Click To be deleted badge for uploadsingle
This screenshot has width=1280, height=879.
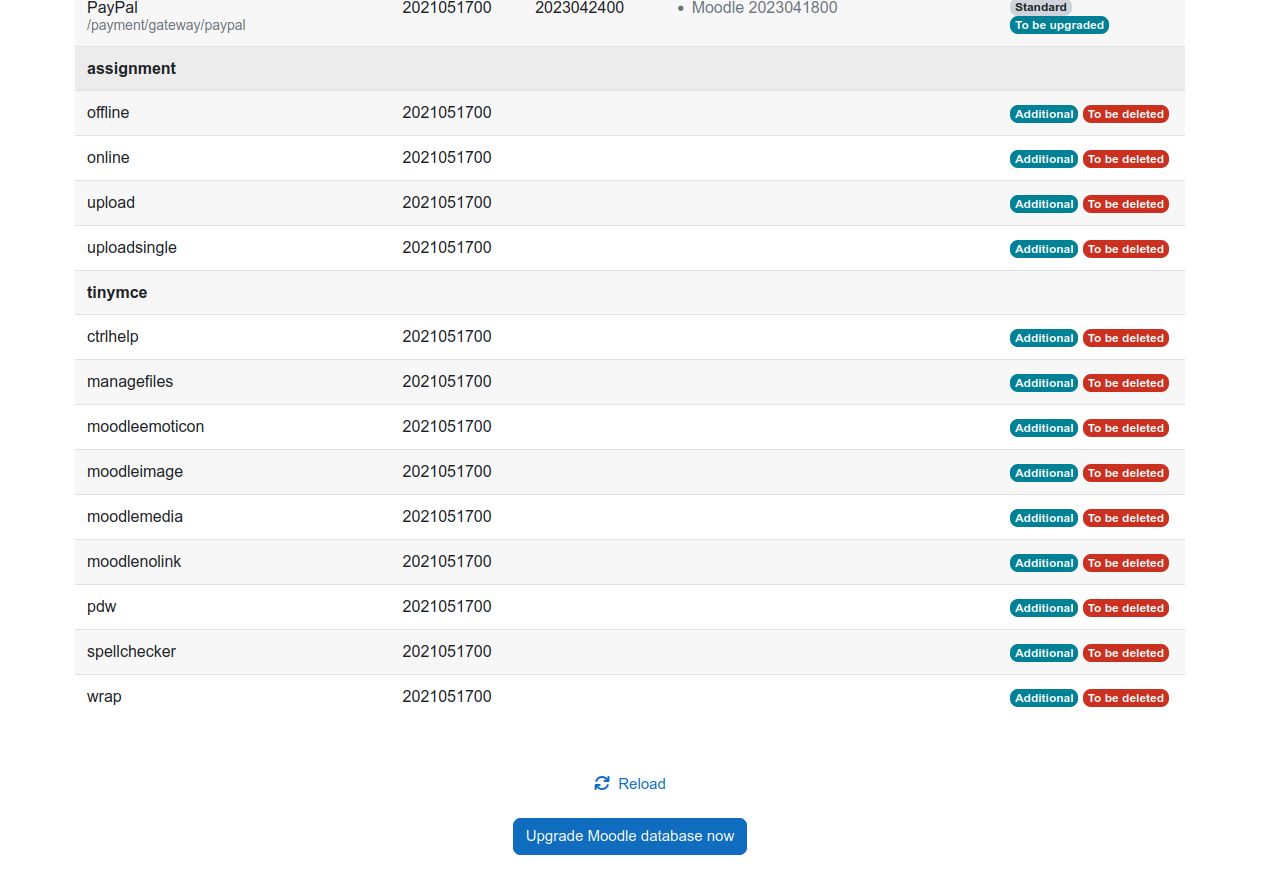tap(1126, 249)
